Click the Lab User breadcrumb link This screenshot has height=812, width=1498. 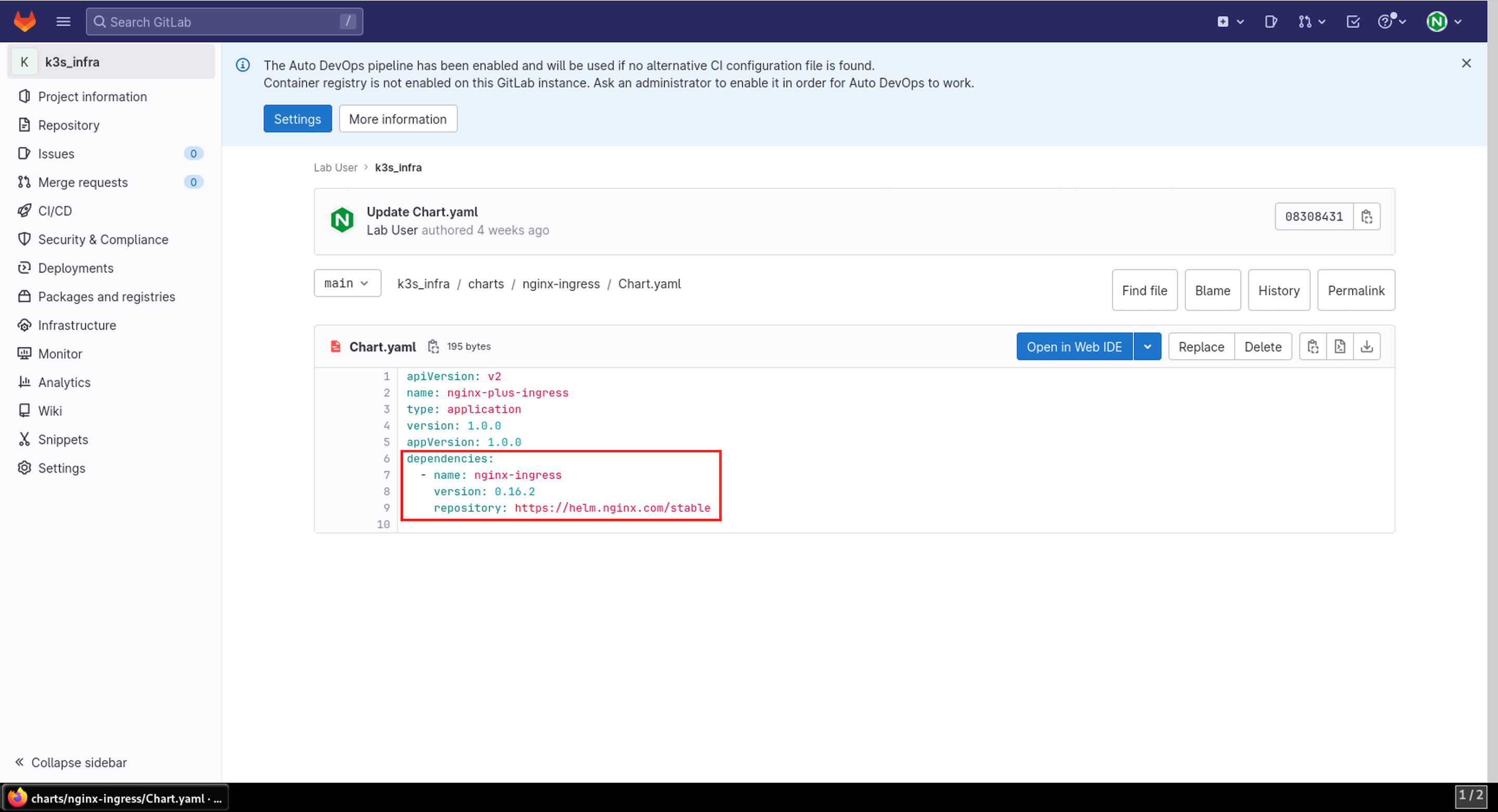pyautogui.click(x=335, y=167)
